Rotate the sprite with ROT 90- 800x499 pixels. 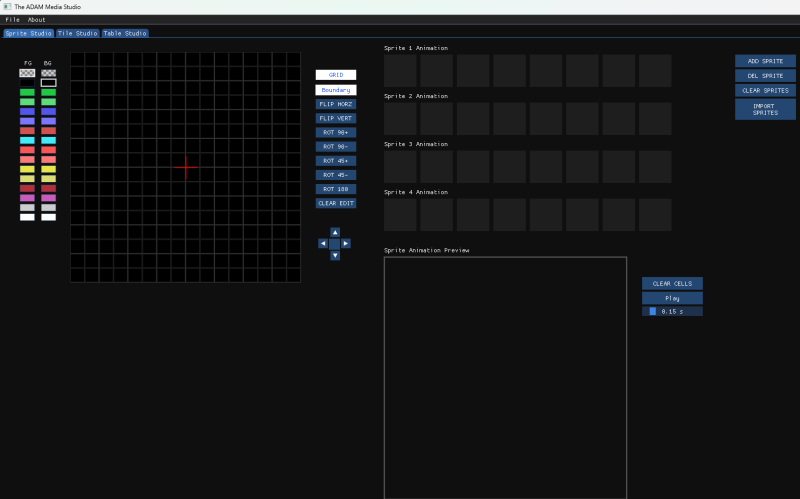coord(336,146)
